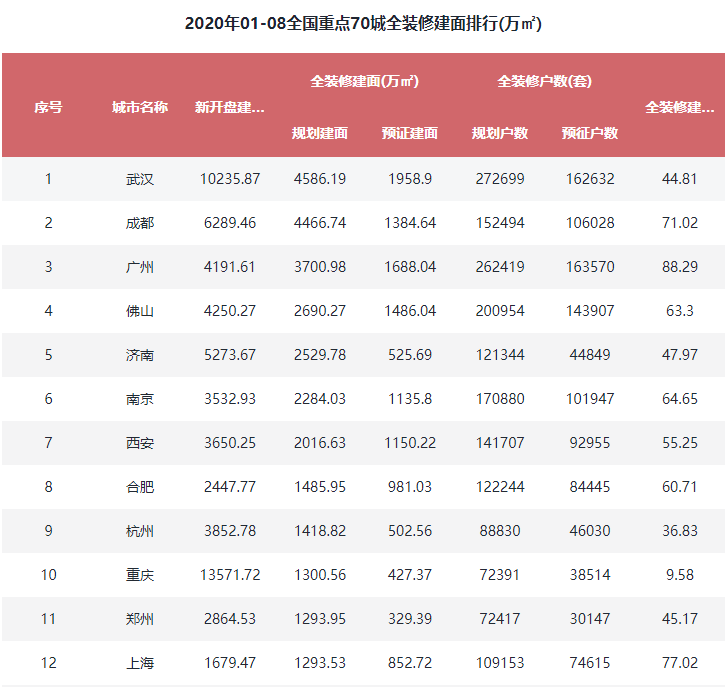
Task: Click value 162632 in 武汉 row
Action: pos(590,179)
